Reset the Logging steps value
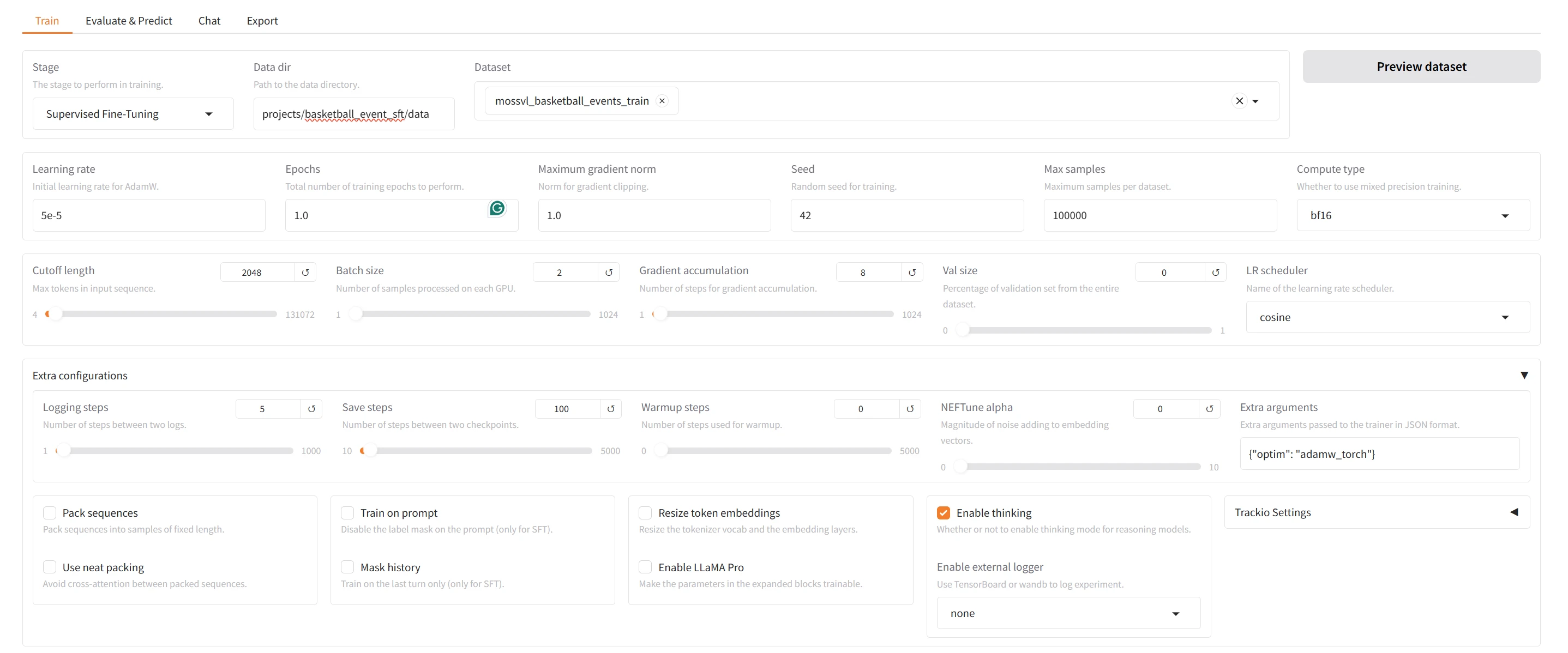The width and height of the screenshot is (1568, 653). pos(311,408)
